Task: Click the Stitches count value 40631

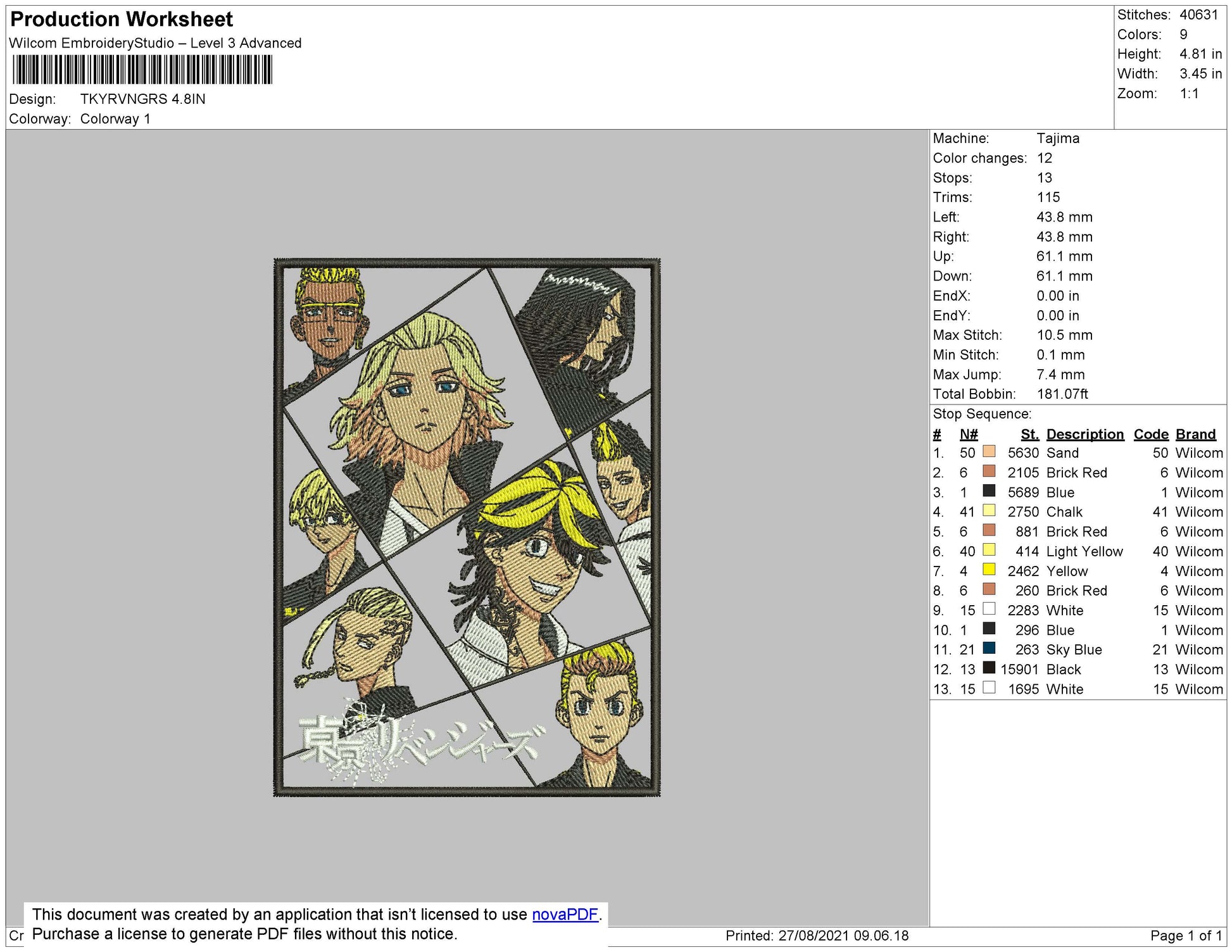Action: (x=1198, y=15)
